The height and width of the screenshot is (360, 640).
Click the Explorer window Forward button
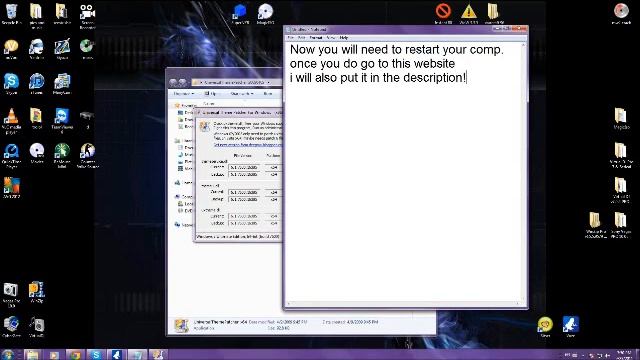coord(182,82)
